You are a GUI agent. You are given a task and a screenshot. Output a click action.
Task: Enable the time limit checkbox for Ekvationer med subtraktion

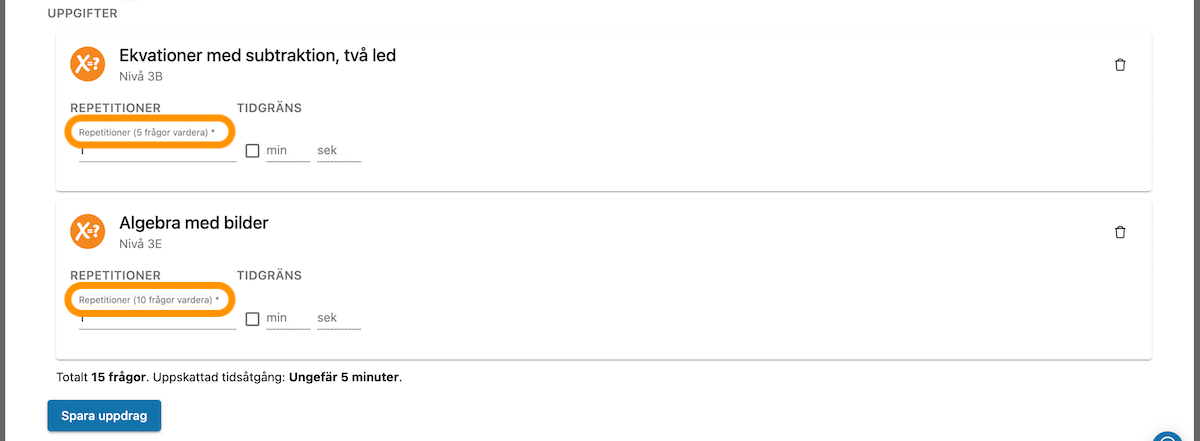pyautogui.click(x=252, y=151)
